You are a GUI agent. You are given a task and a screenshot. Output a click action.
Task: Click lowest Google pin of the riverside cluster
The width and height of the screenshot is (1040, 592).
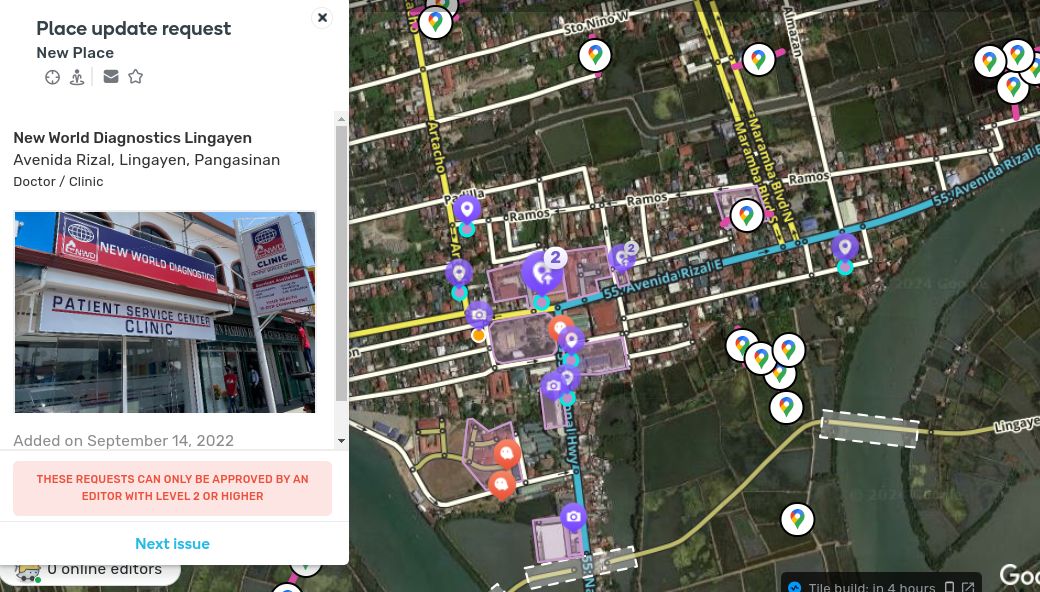click(x=786, y=406)
